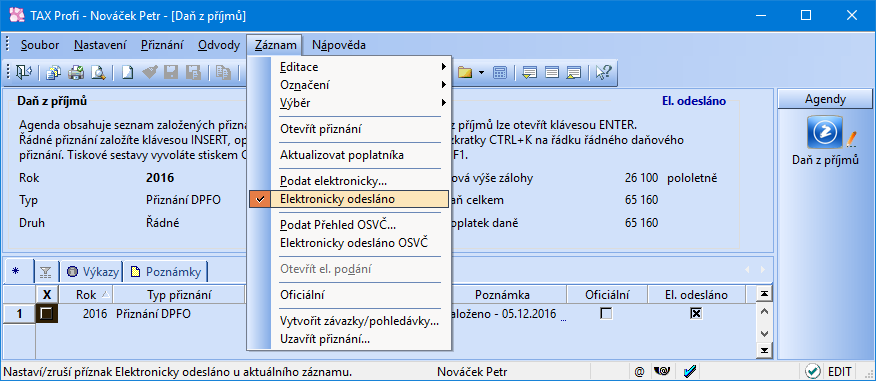Toggle the checked Elektronicky odesláno menu item
This screenshot has width=876, height=381.
349,199
